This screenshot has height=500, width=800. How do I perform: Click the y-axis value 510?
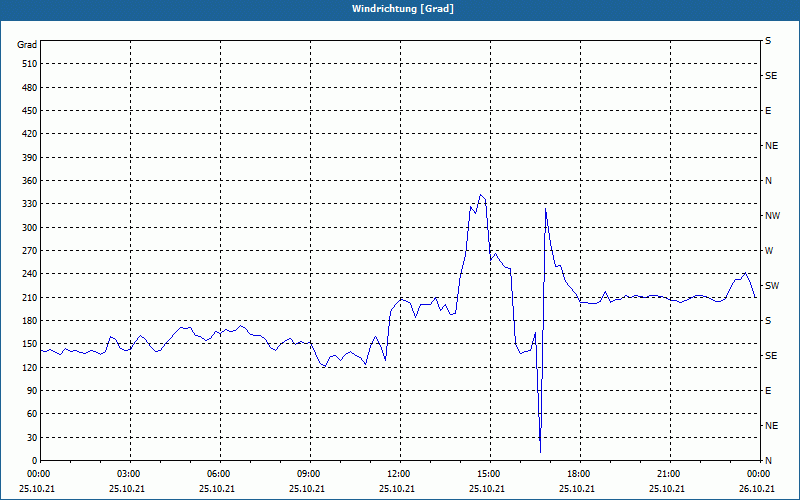pos(30,64)
